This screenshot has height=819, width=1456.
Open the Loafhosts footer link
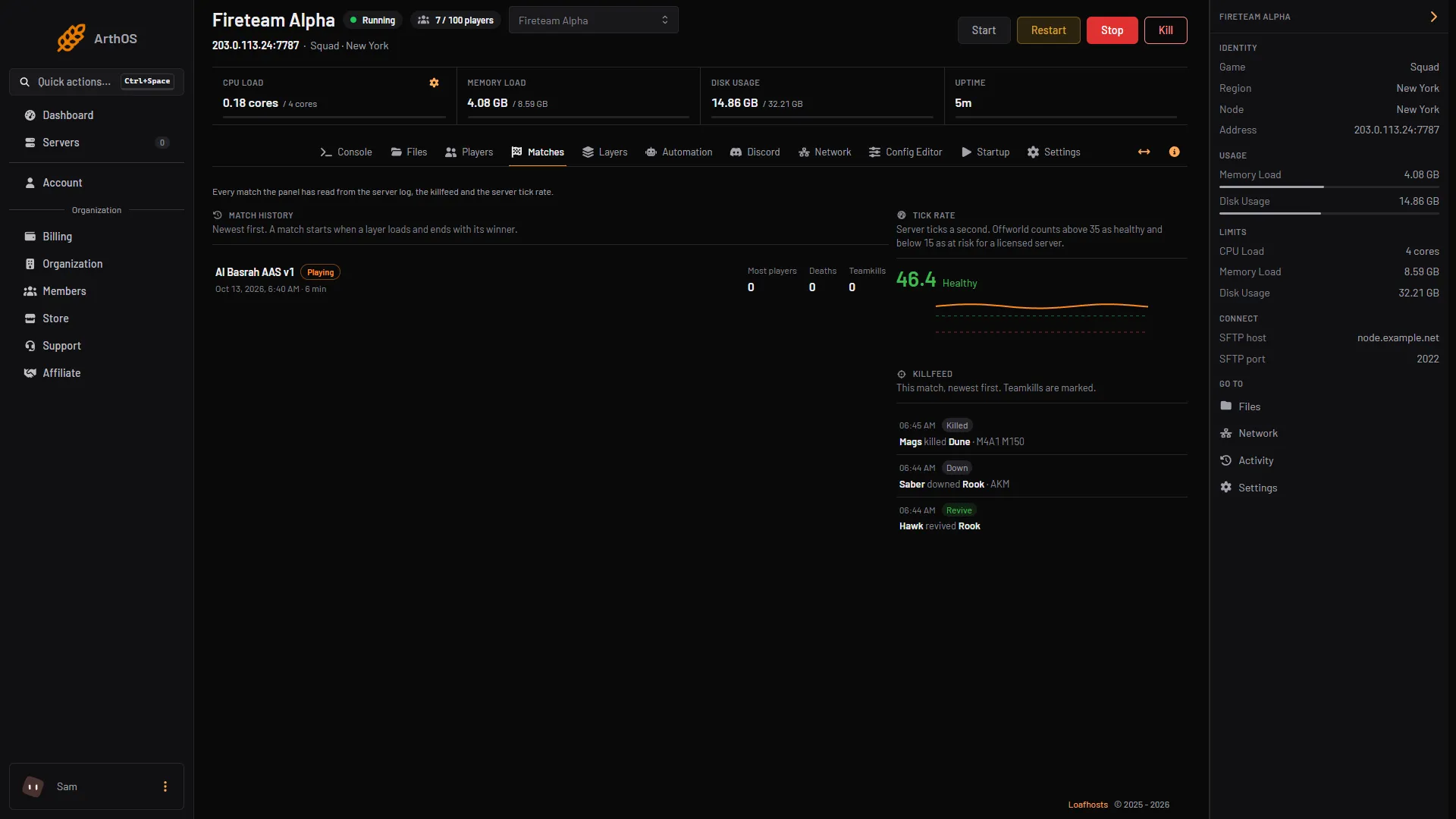click(1087, 805)
